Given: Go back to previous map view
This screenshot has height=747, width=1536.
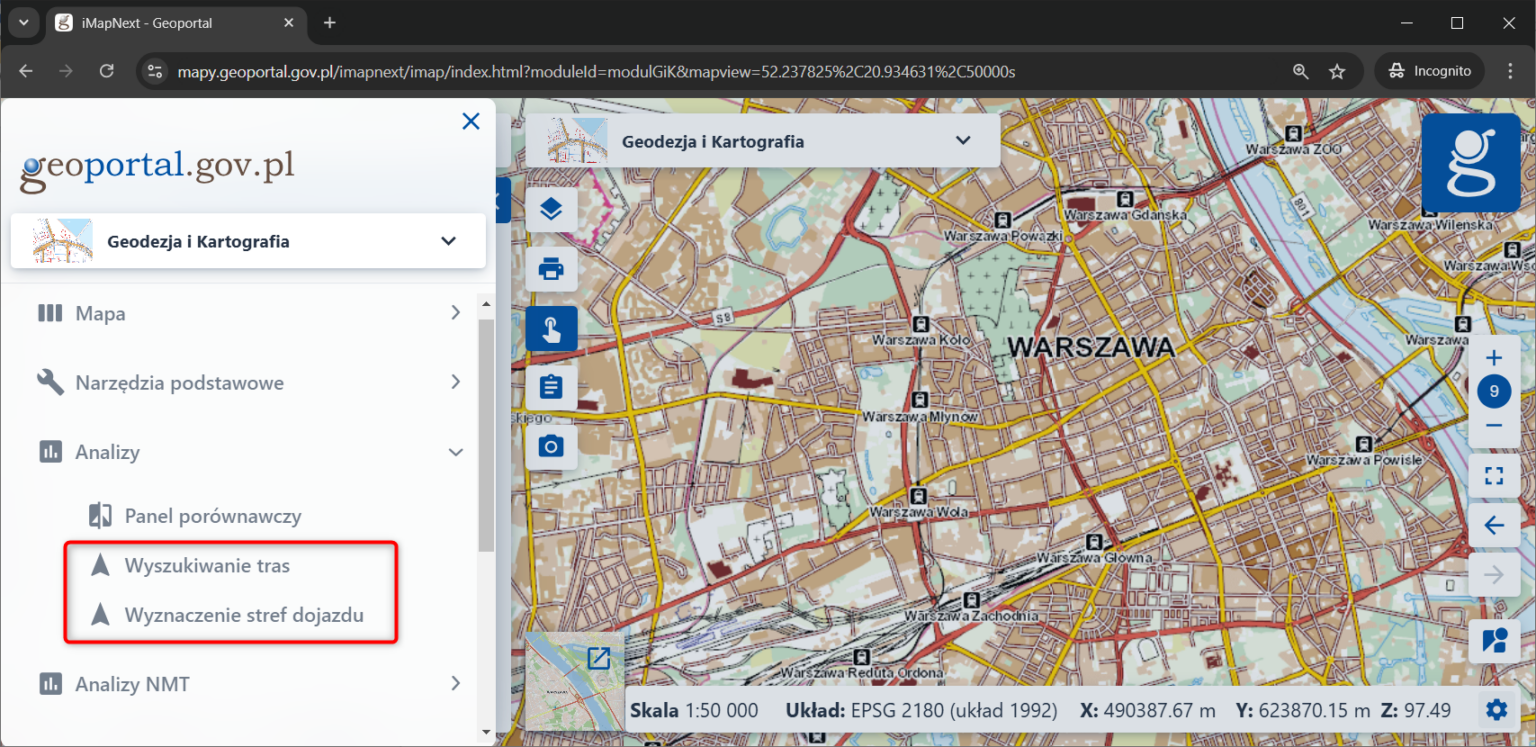Looking at the screenshot, I should (x=1493, y=524).
